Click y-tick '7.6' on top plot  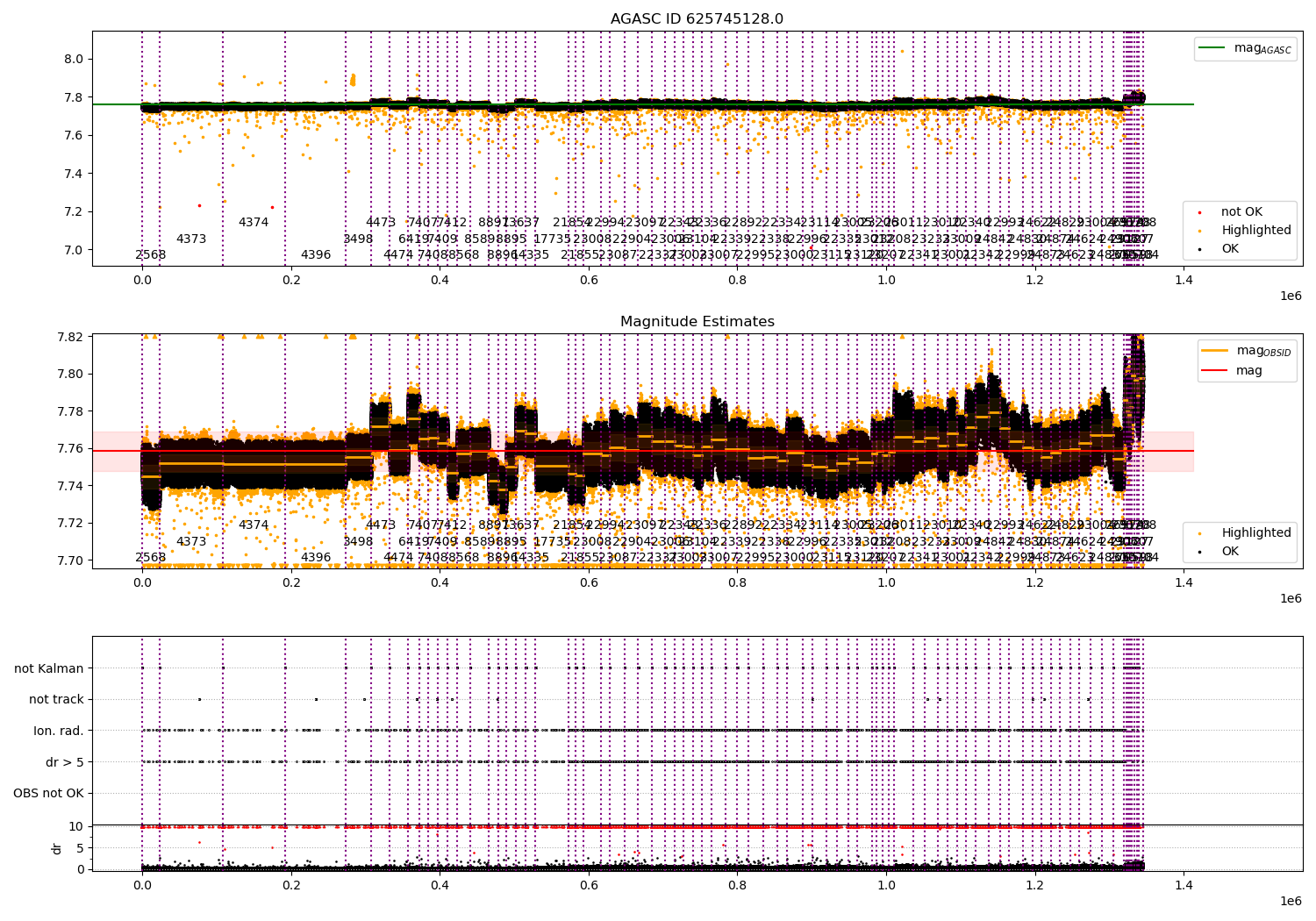pos(74,136)
